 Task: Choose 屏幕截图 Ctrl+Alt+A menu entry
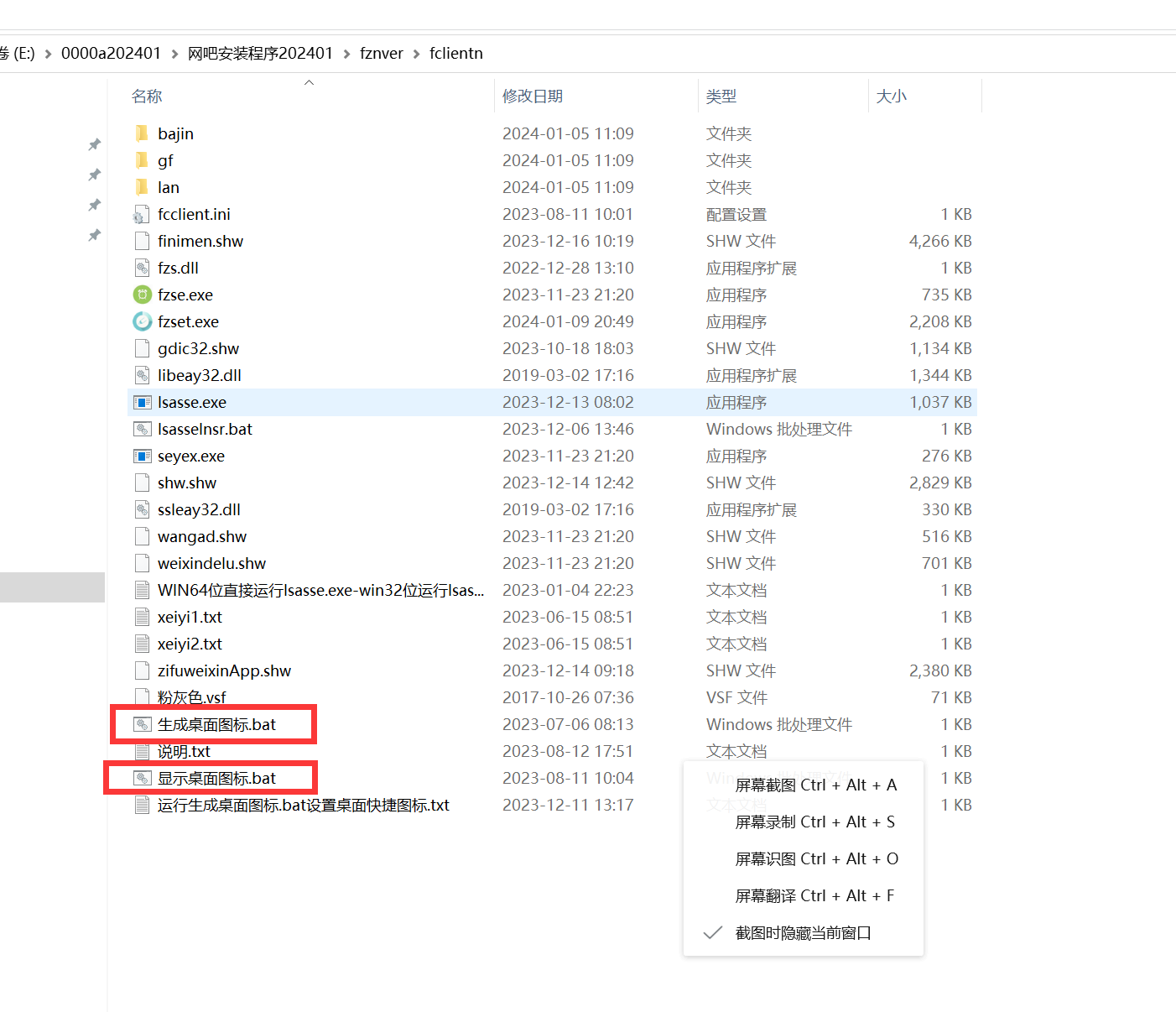(815, 785)
